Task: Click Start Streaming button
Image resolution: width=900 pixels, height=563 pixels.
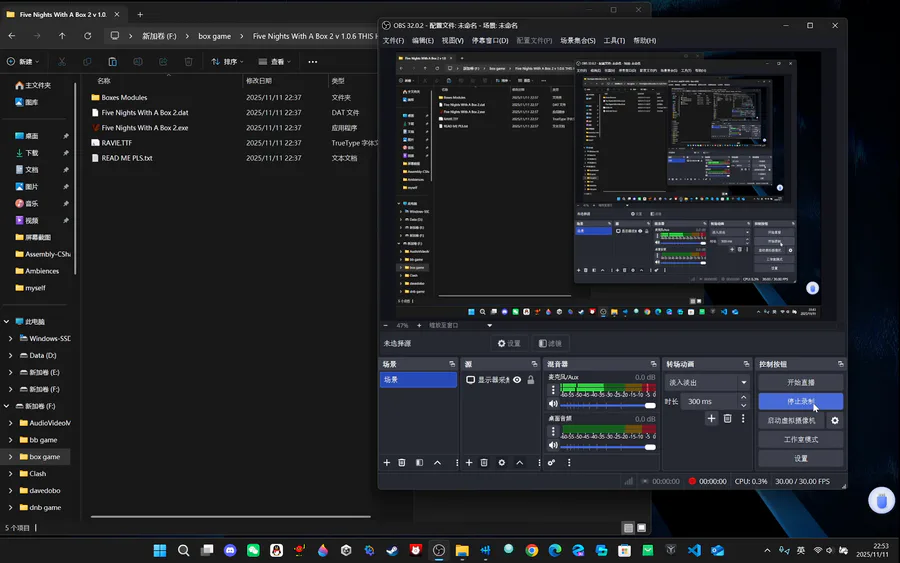Action: [801, 382]
